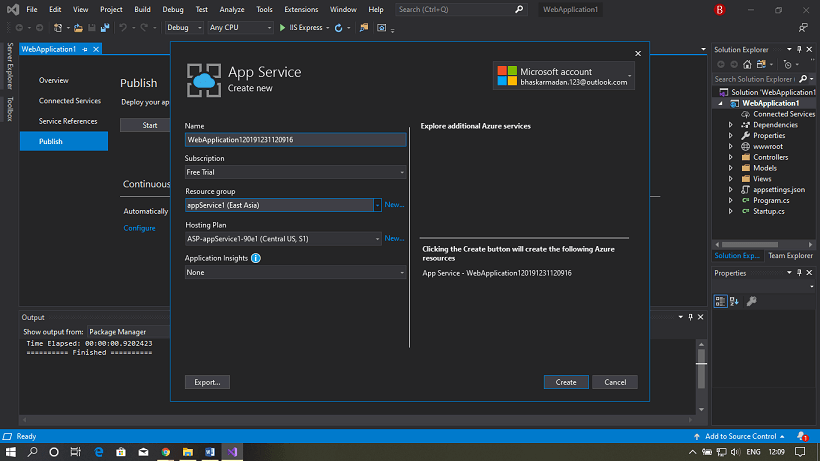
Task: Click the app service Name input field
Action: 295,140
